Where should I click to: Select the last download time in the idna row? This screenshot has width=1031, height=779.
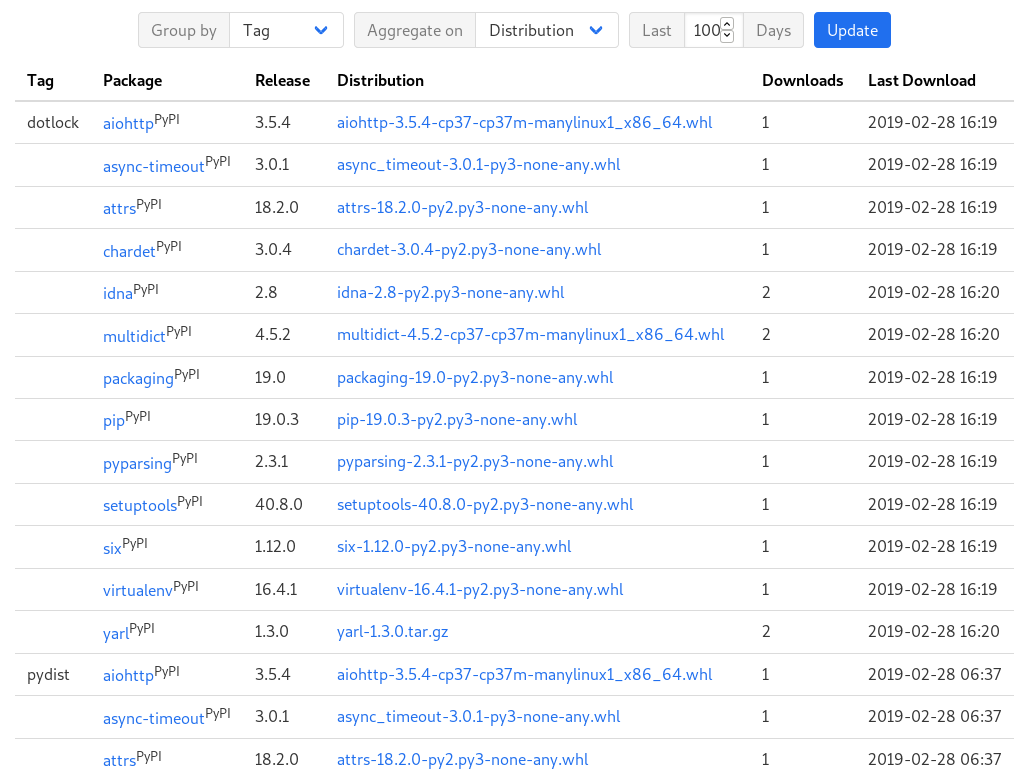(x=934, y=293)
